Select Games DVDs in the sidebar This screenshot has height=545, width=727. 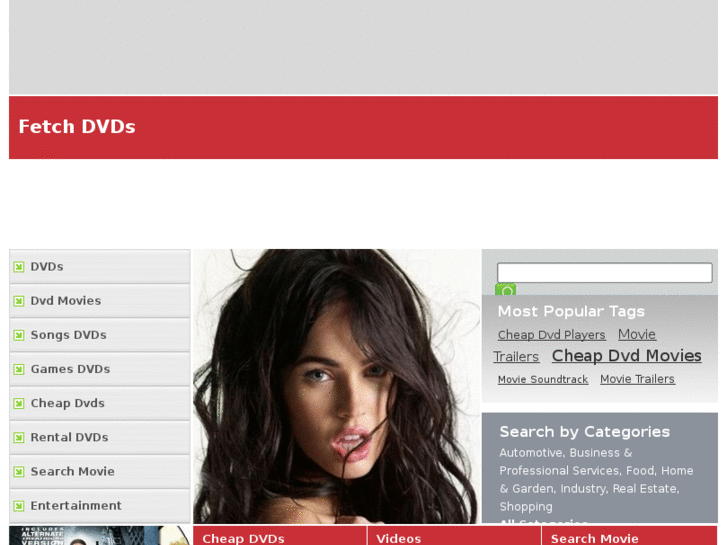(x=100, y=369)
